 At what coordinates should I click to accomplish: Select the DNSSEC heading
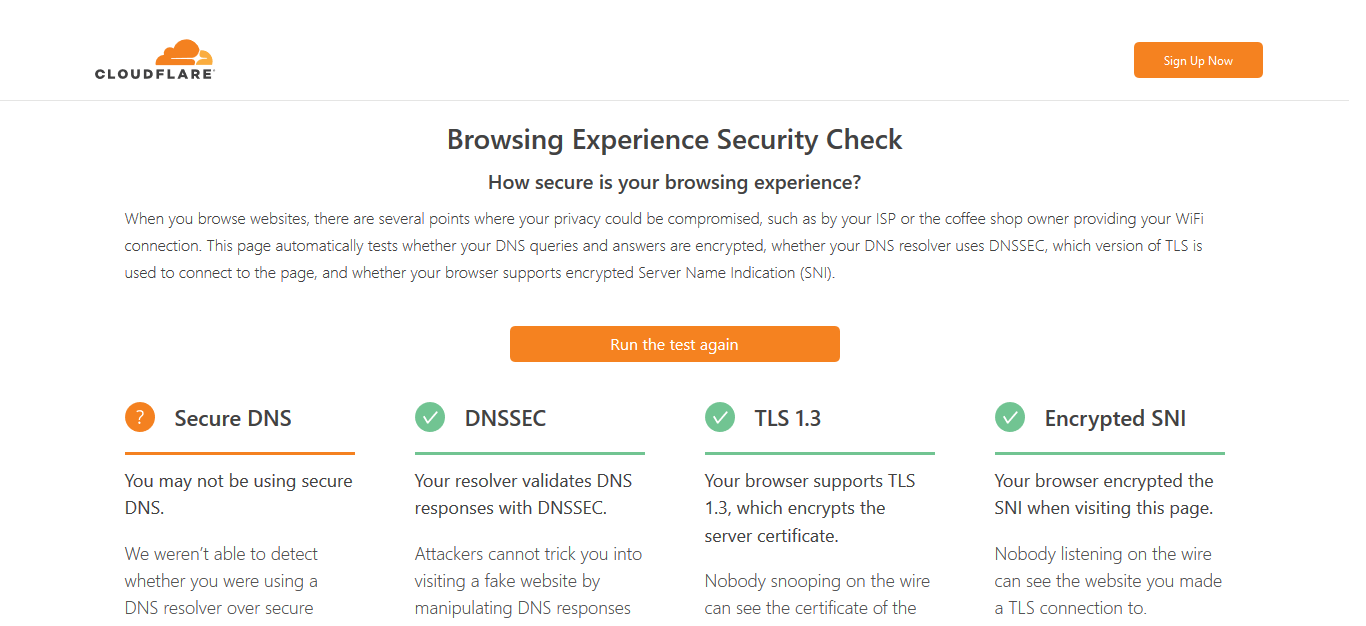505,418
